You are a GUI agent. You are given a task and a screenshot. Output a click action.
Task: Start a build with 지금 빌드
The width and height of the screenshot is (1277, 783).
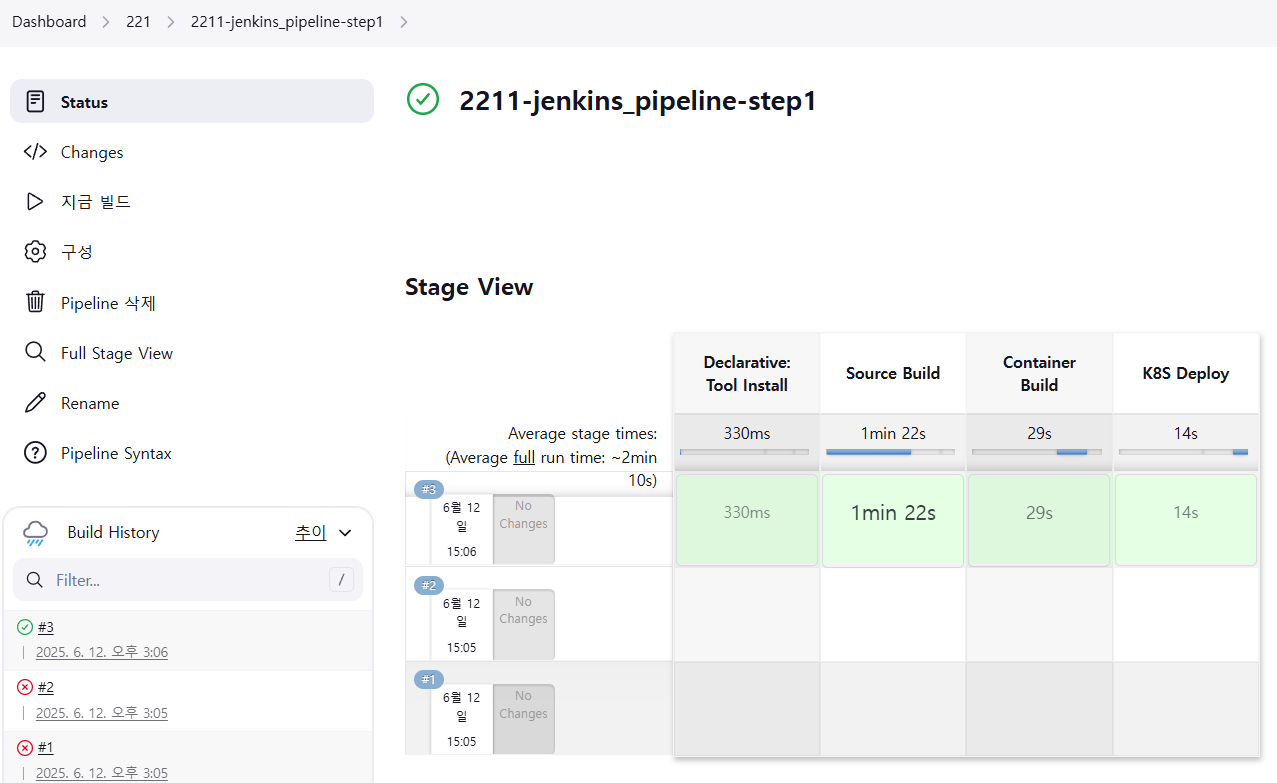[192, 202]
